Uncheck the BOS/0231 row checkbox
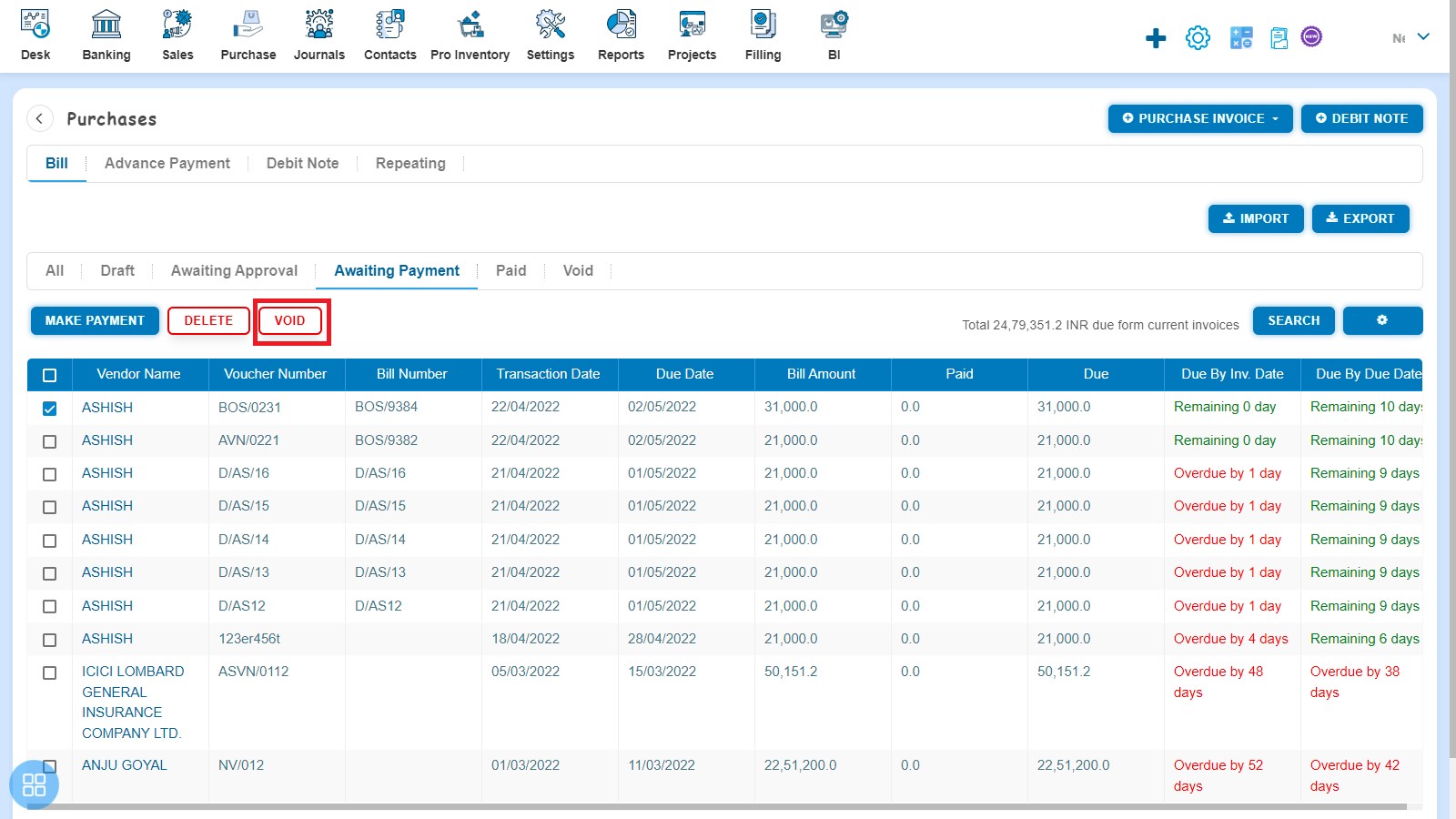1456x819 pixels. click(50, 409)
